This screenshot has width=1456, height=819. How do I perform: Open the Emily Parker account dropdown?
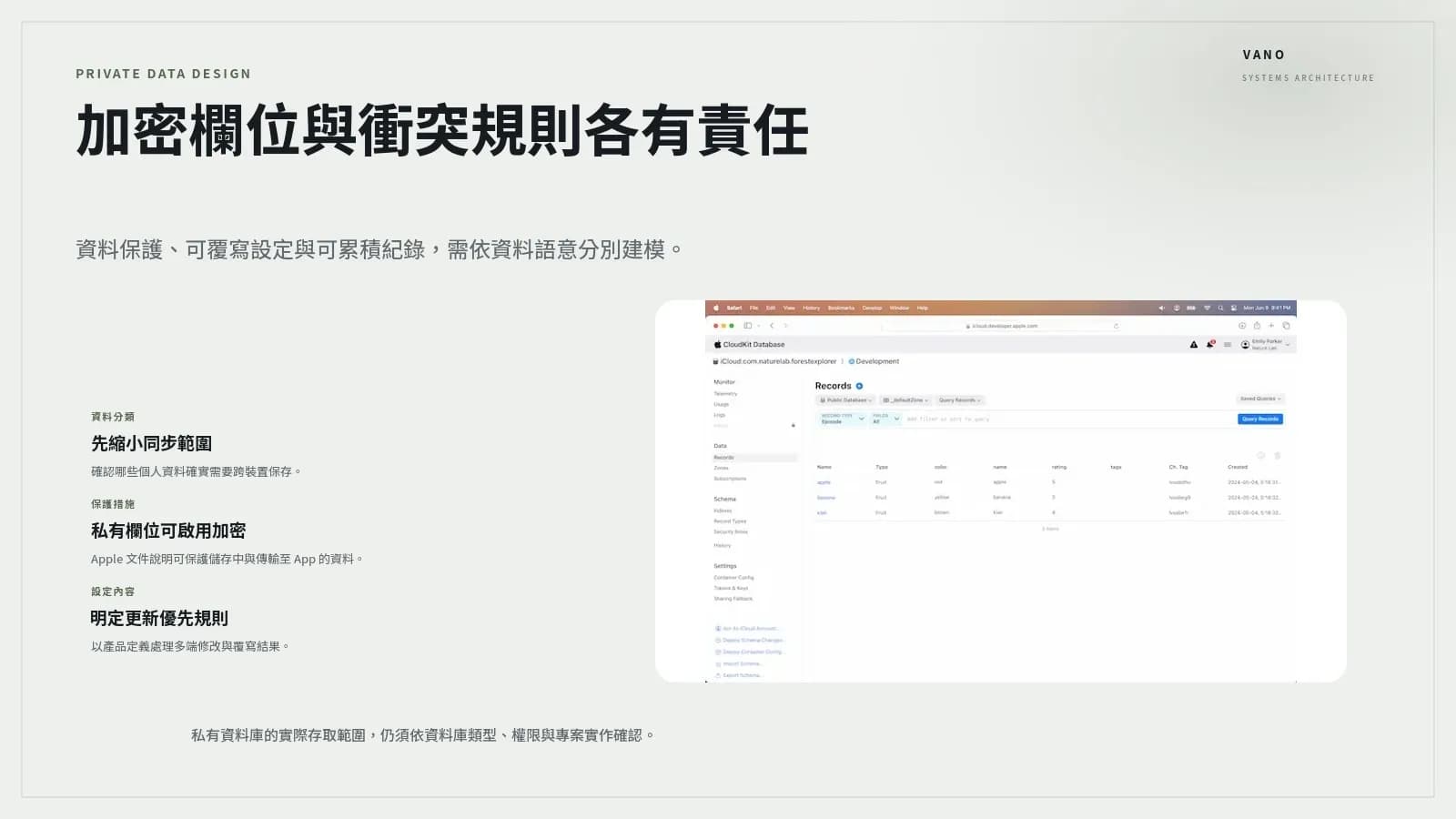pyautogui.click(x=1266, y=344)
